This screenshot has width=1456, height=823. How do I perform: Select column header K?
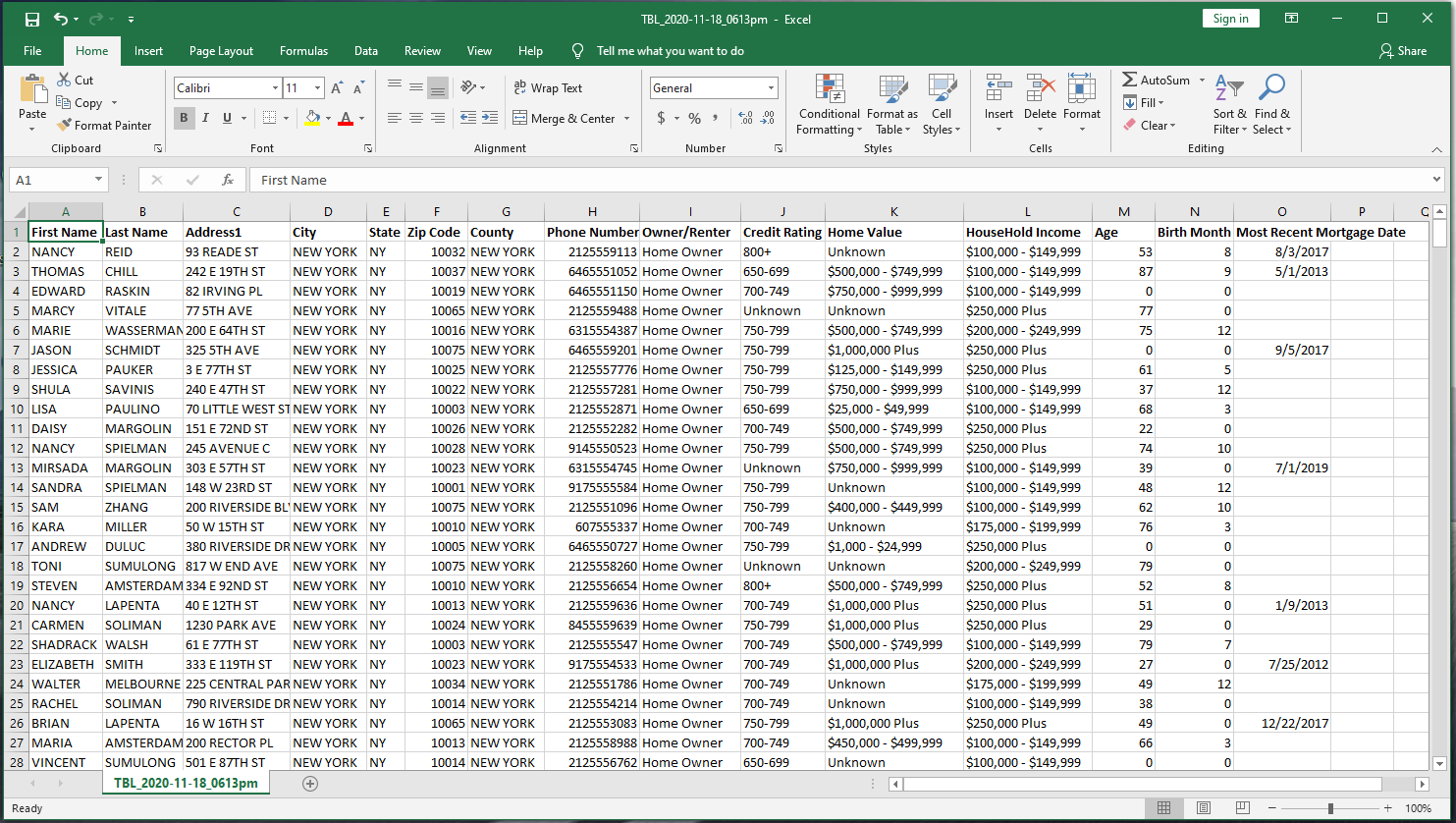pos(893,212)
